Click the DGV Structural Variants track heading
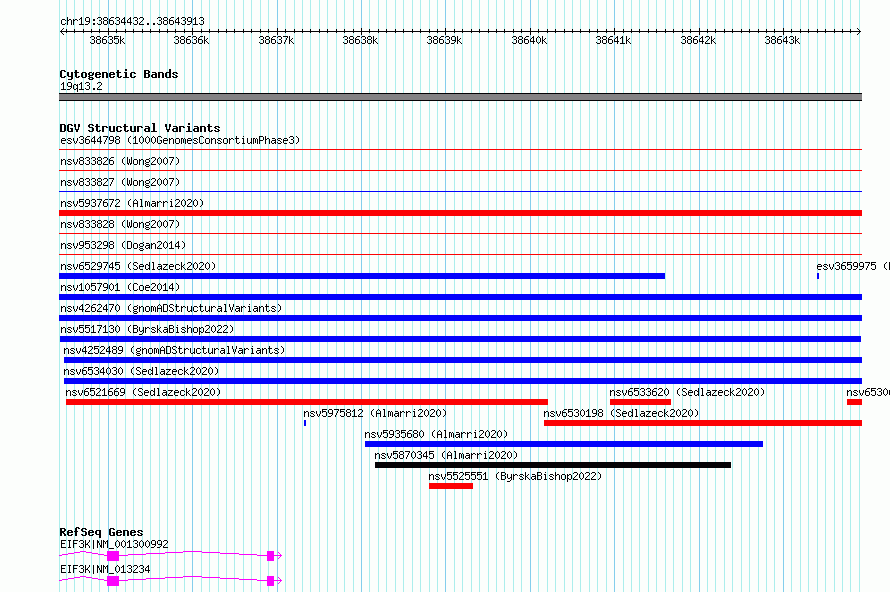This screenshot has width=890, height=592. pos(140,128)
